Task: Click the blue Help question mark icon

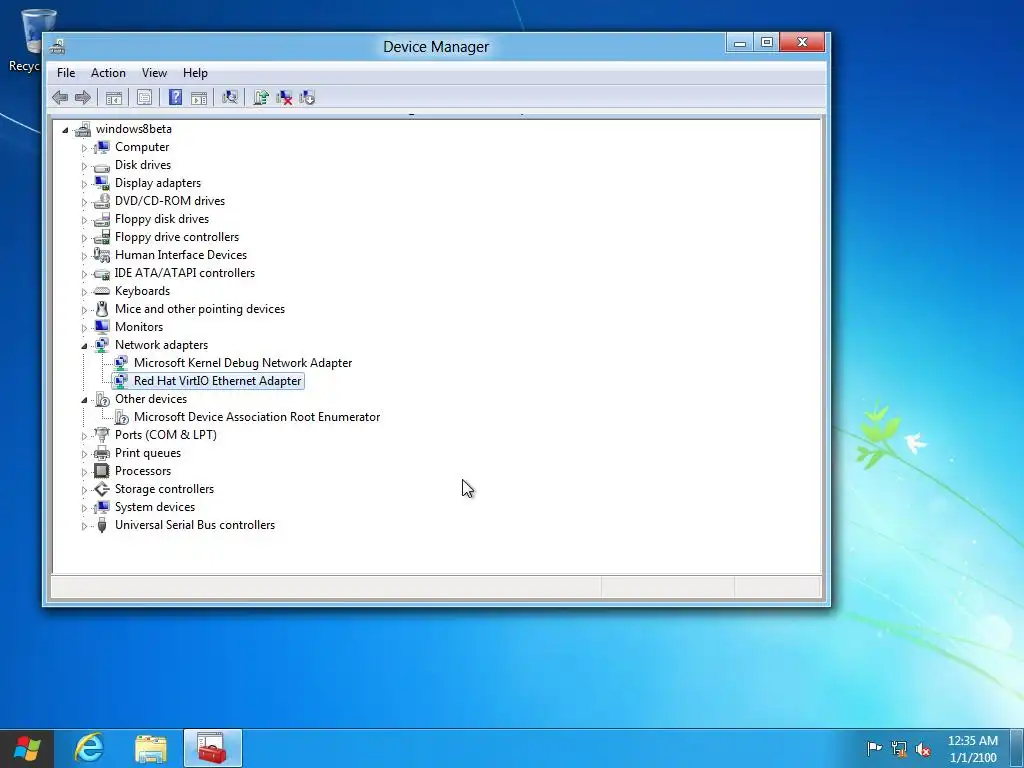Action: 175,97
